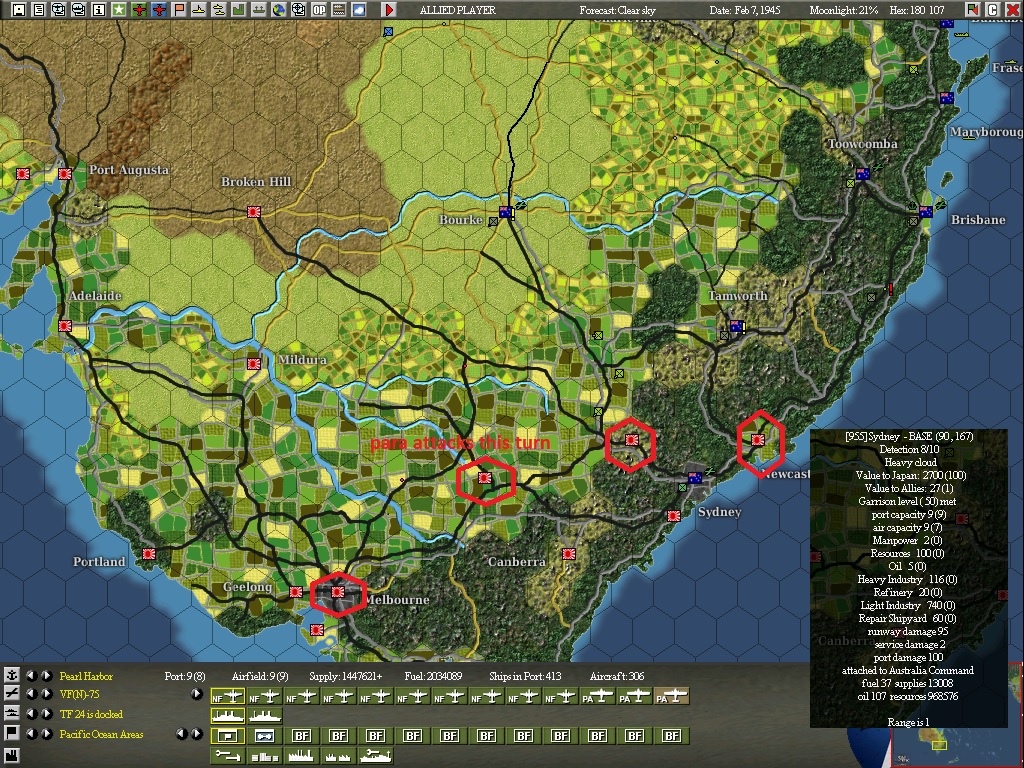Select the Japanese base flag at Mildura
The image size is (1024, 768).
coord(254,364)
